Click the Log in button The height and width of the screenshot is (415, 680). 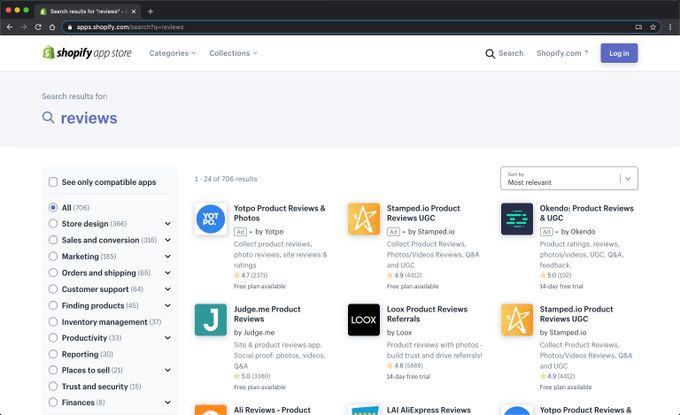pos(619,53)
